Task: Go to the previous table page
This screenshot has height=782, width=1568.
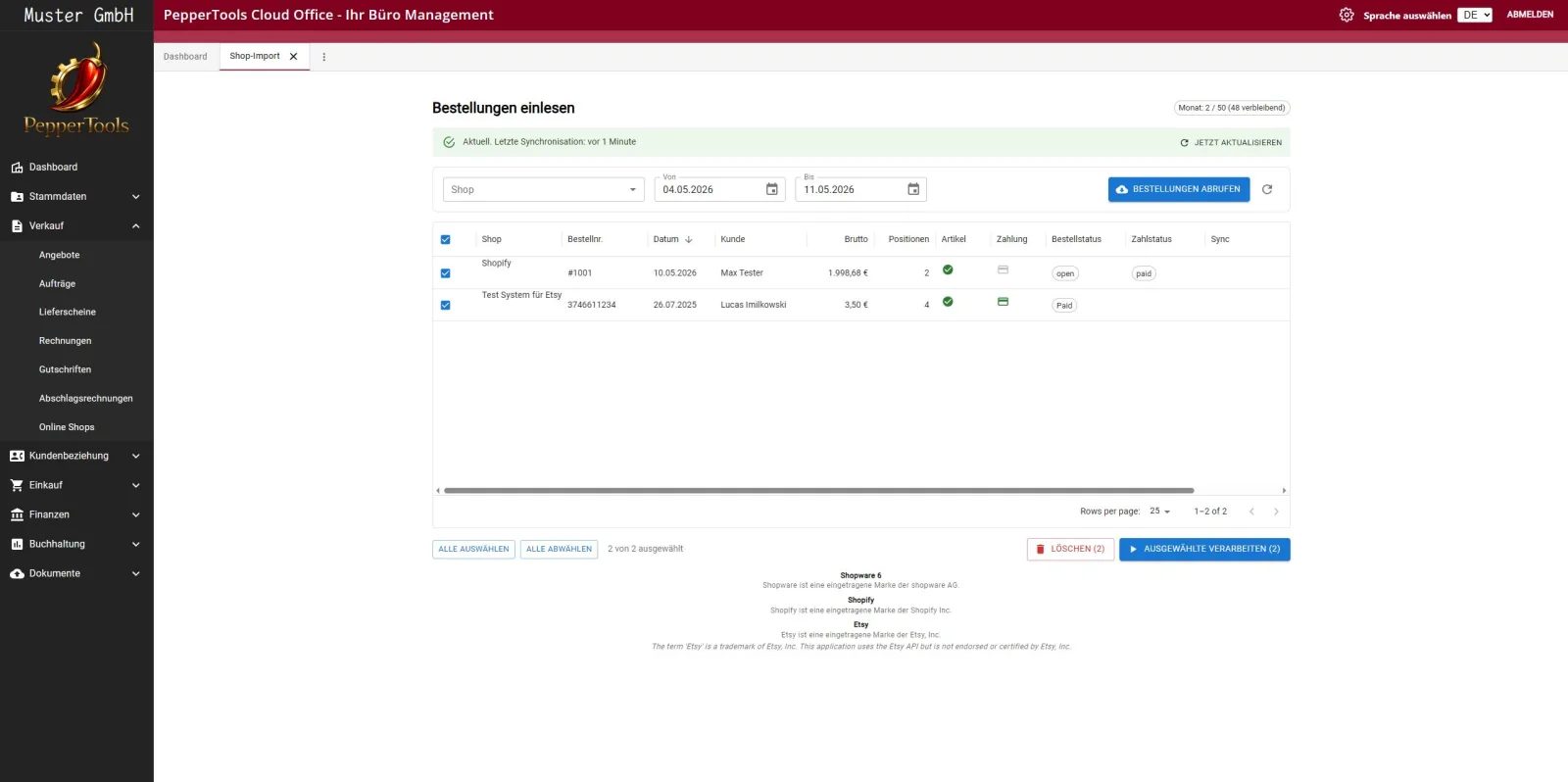Action: tap(1251, 512)
